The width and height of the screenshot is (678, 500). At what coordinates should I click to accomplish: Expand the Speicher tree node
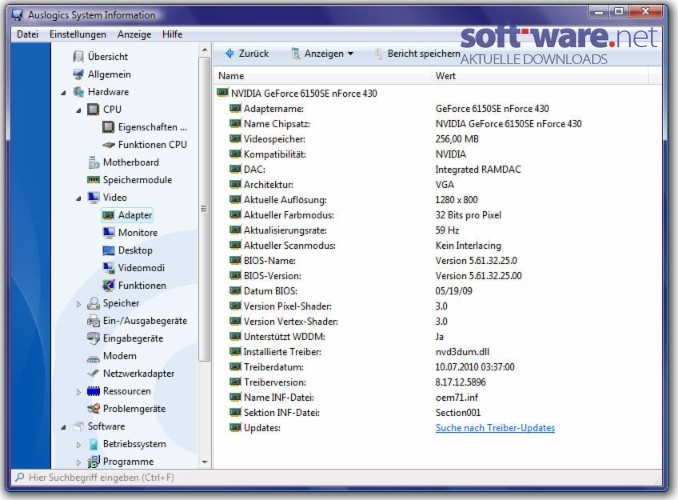[79, 304]
